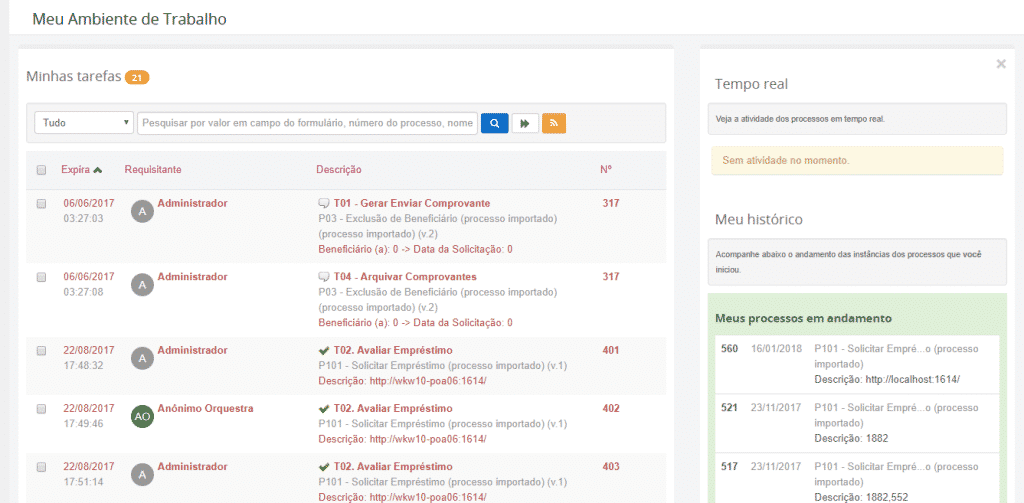
Task: Sort by the Requisitante column header
Action: click(x=153, y=170)
